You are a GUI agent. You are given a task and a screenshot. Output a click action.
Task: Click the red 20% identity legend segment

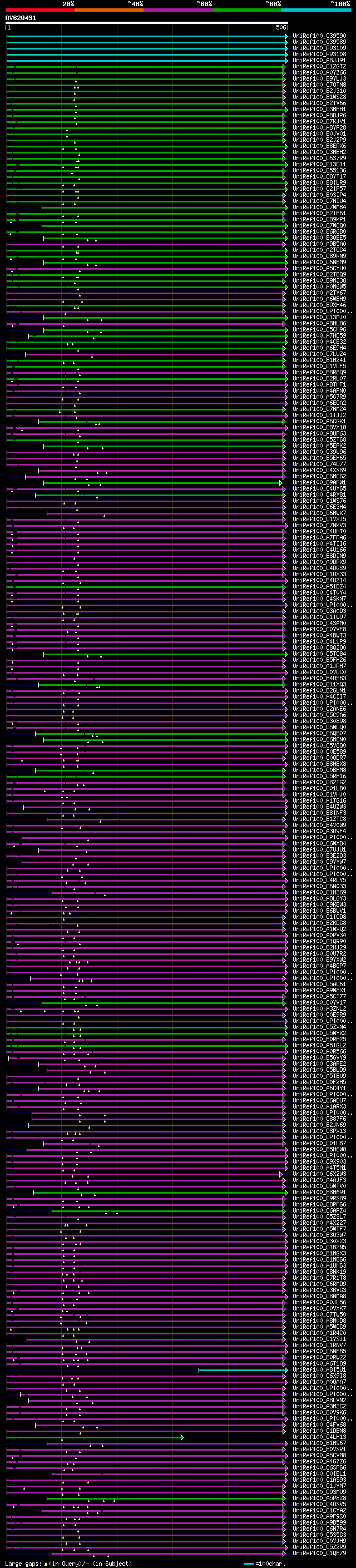point(39,10)
